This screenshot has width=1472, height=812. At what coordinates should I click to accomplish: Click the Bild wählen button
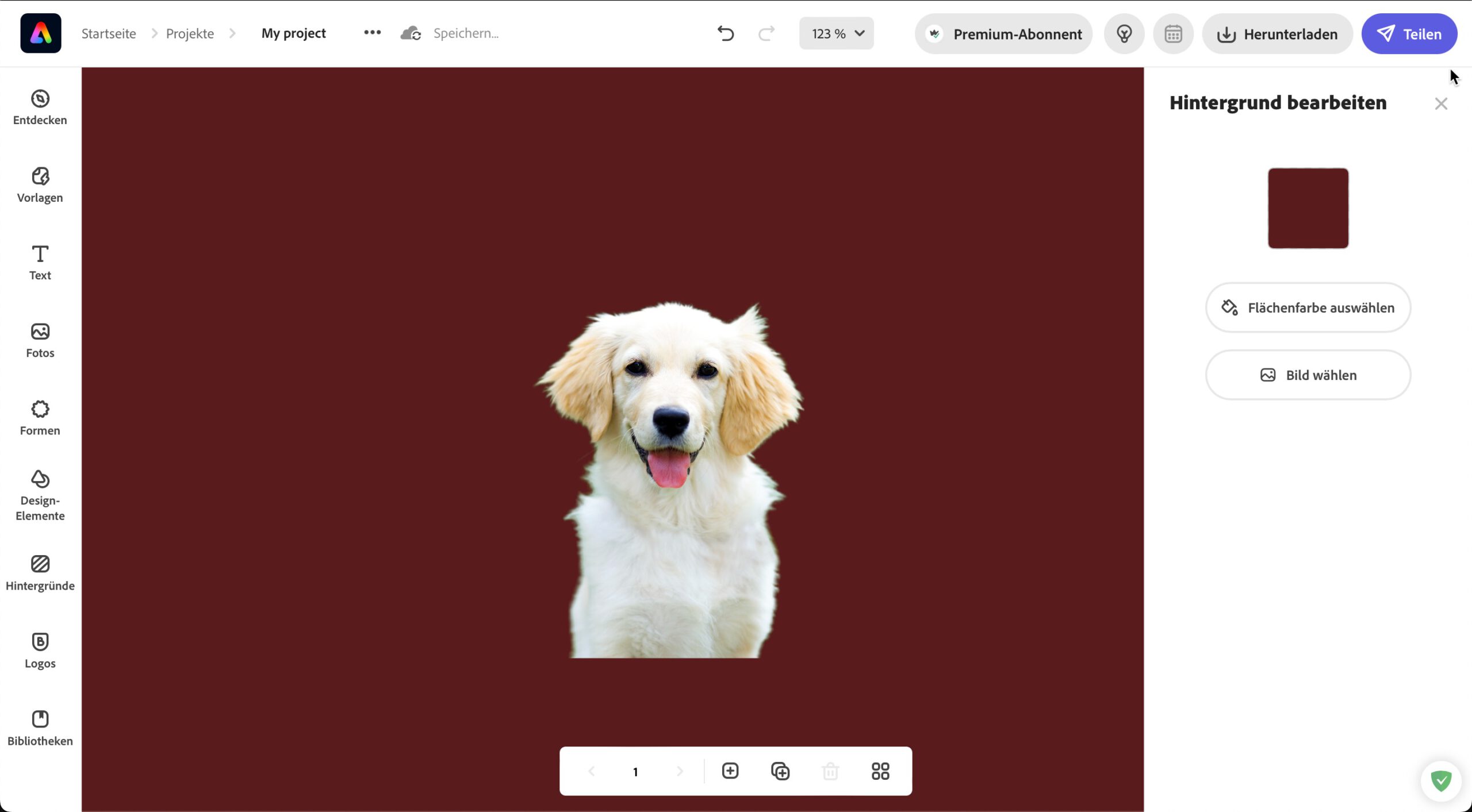coord(1308,375)
